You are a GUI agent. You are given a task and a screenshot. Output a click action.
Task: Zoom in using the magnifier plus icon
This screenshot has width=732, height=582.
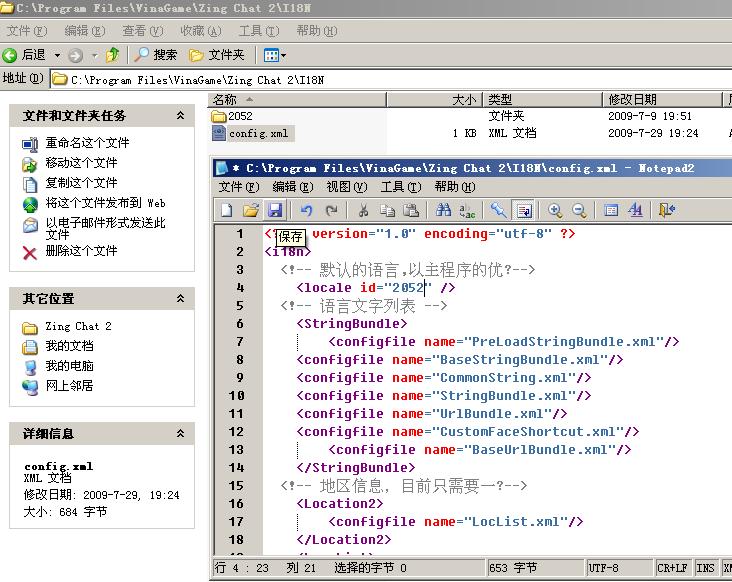click(555, 210)
